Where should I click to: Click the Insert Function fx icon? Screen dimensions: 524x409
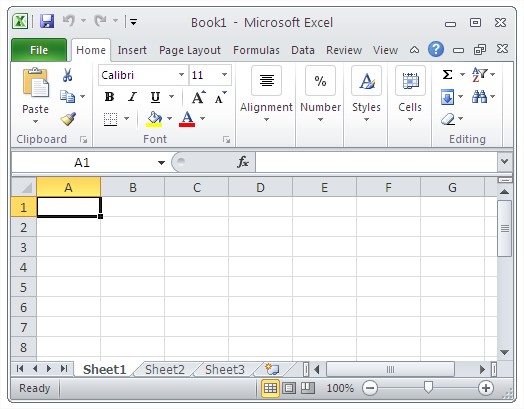(243, 162)
